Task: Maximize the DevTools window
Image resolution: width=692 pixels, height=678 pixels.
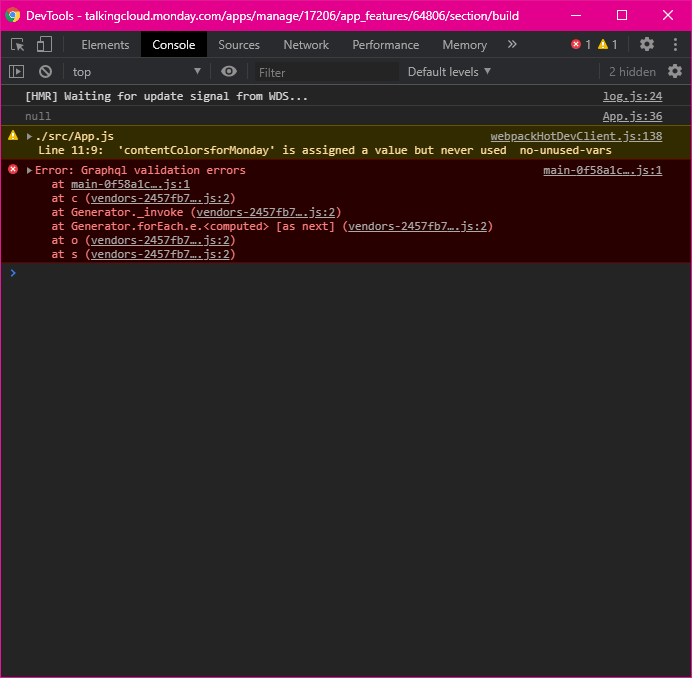Action: (622, 15)
